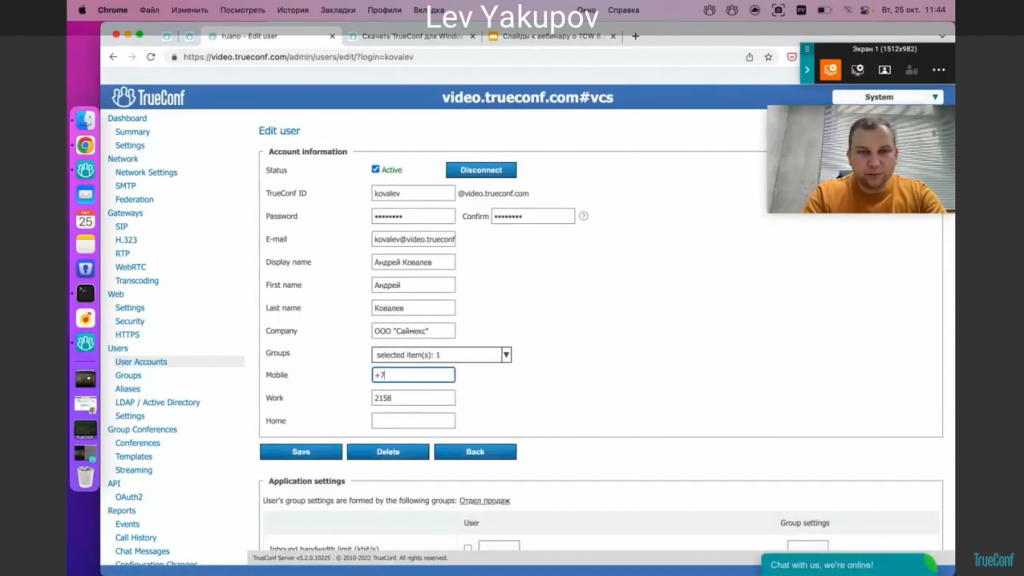Open the Trash in the Dock
Viewport: 1024px width, 576px height.
[x=85, y=477]
